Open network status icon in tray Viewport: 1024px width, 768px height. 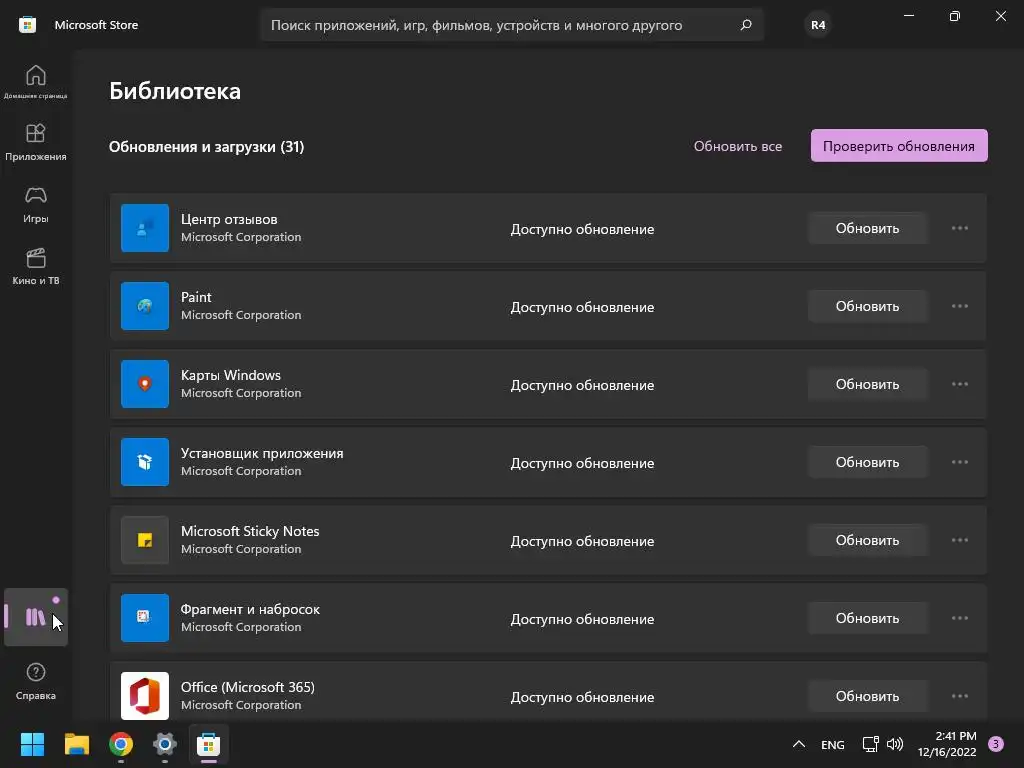tap(871, 744)
